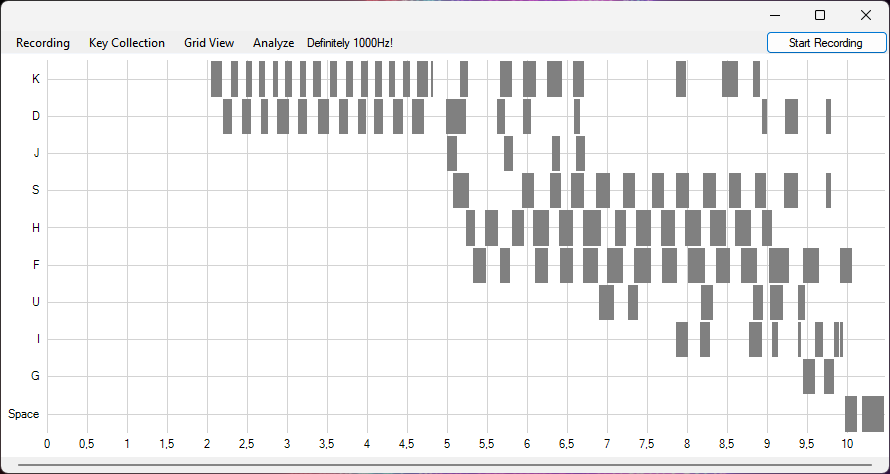Open the Recording menu
The width and height of the screenshot is (890, 474).
click(x=43, y=43)
